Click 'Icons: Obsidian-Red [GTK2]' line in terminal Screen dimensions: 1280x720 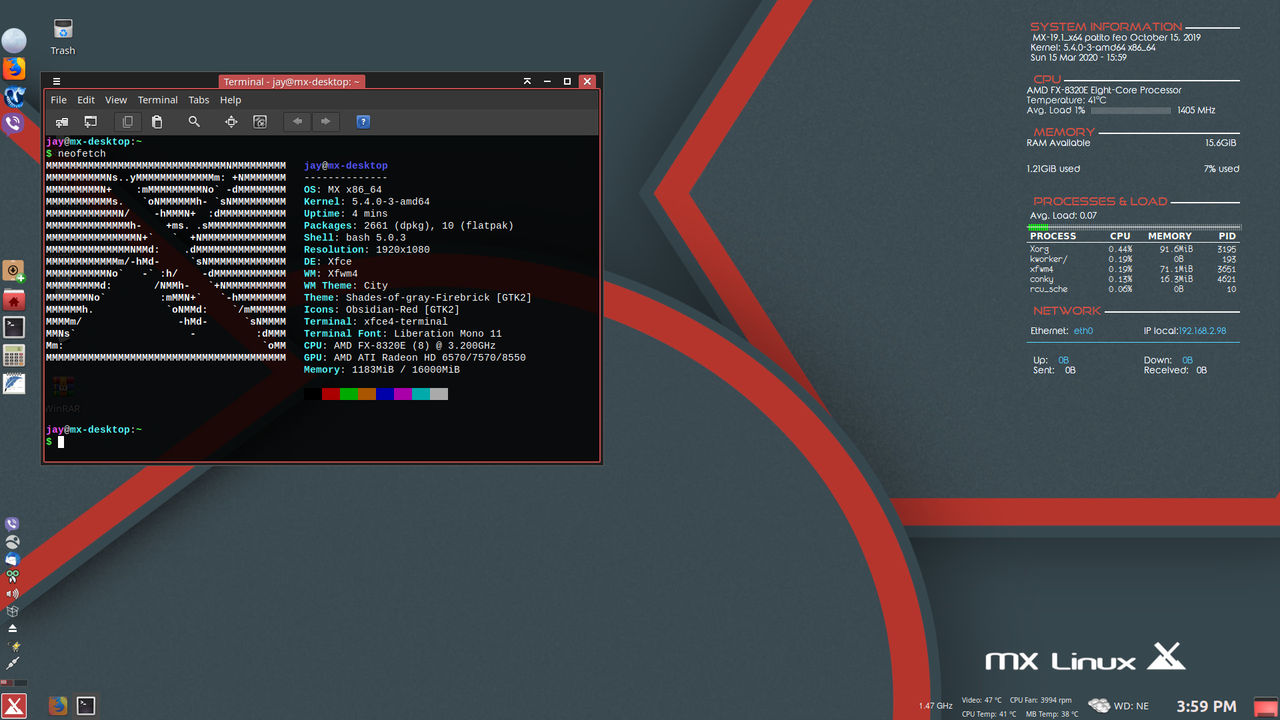382,310
